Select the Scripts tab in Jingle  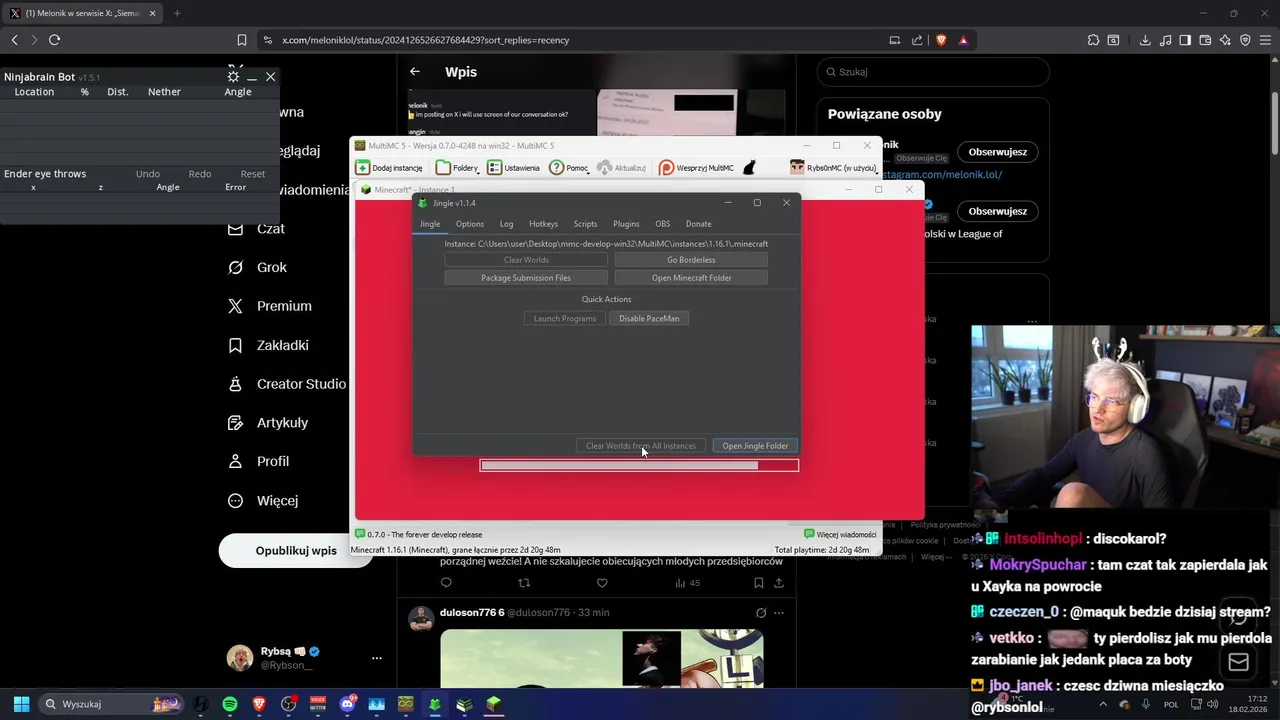coord(585,224)
